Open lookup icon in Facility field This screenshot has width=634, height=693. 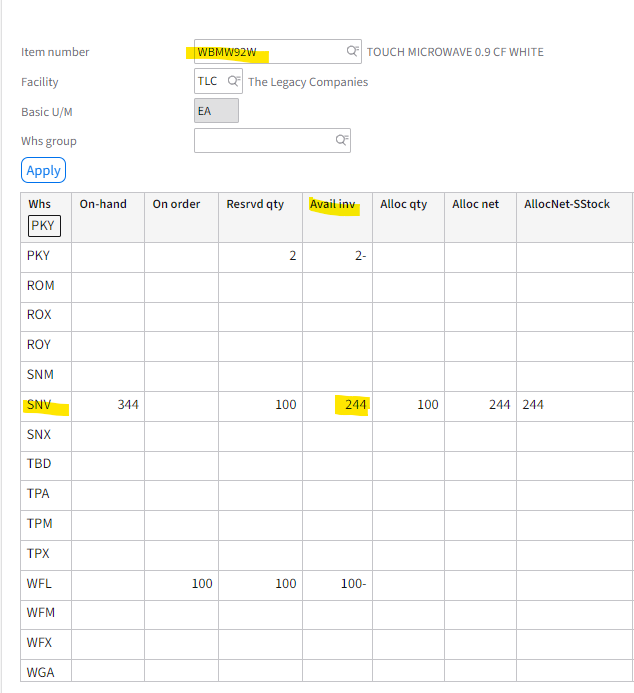pyautogui.click(x=233, y=81)
